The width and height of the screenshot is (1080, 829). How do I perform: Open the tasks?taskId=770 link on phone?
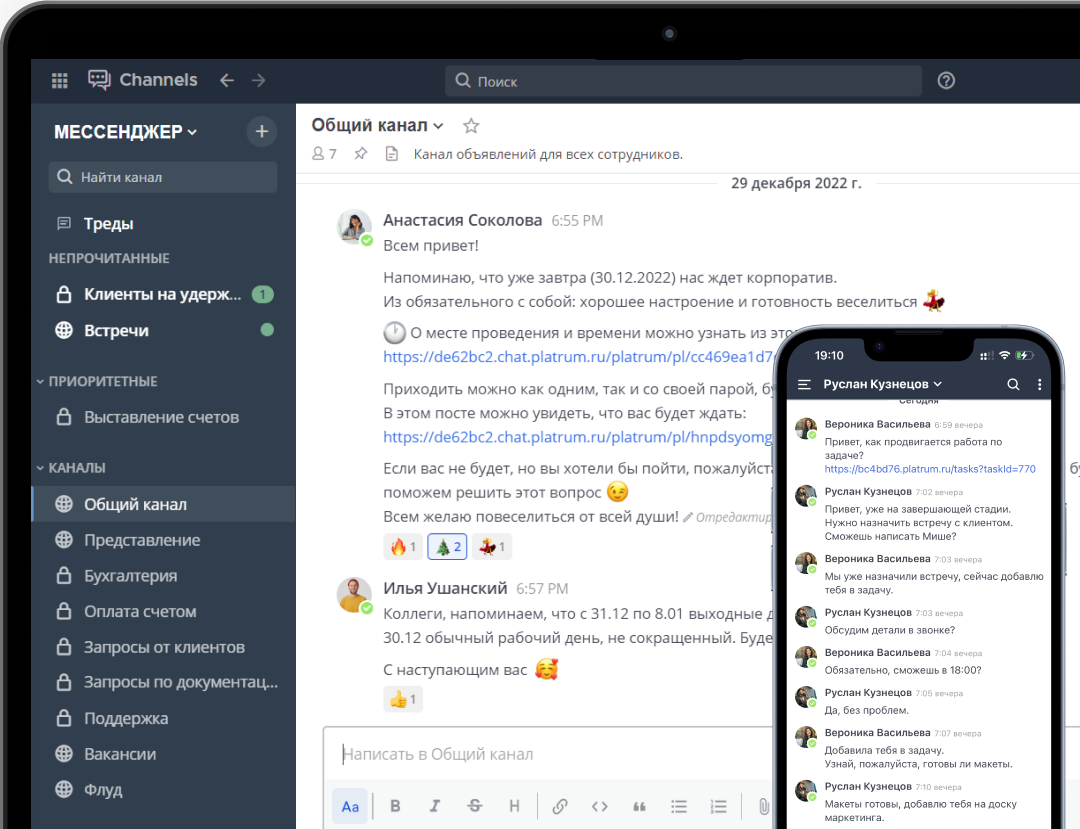point(930,469)
